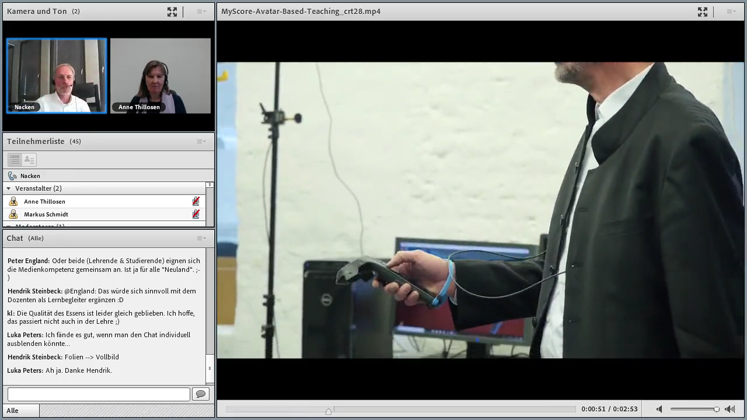Click the phone icon beside Nacken
Screen dimensions: 747x420
(x=12, y=176)
